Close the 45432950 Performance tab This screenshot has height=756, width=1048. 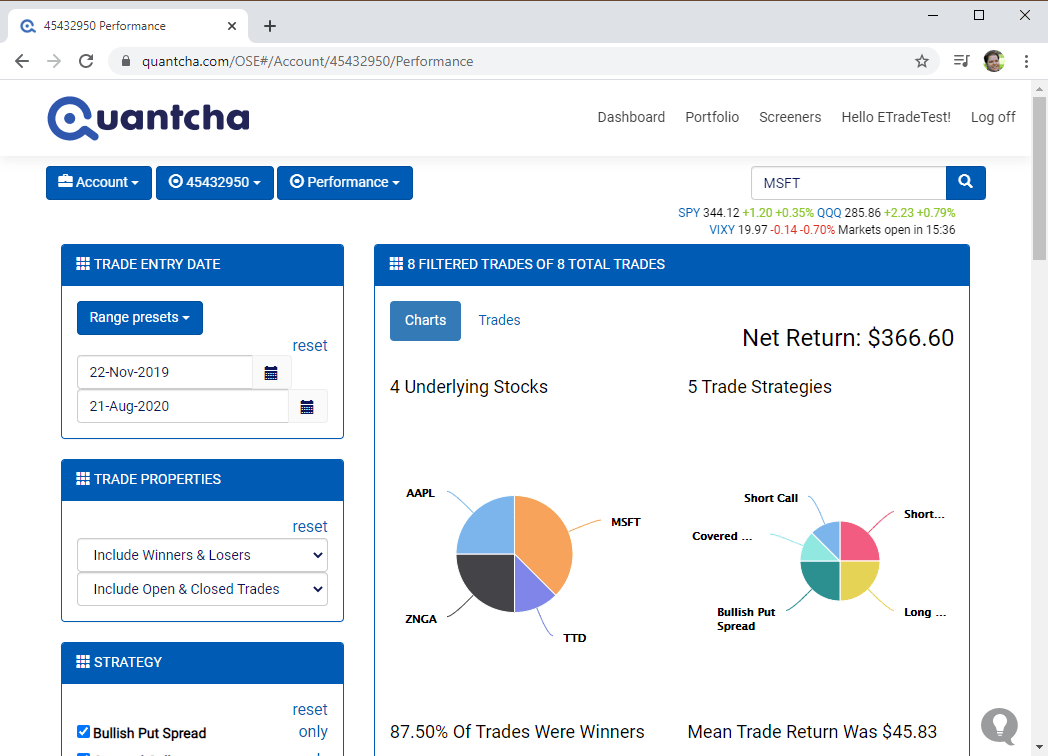(232, 26)
